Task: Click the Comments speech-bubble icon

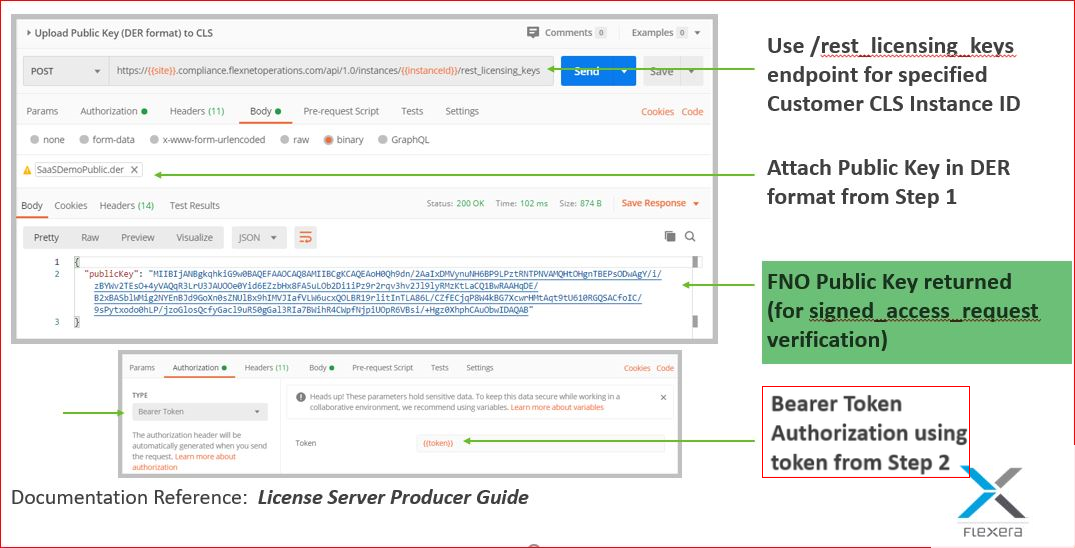Action: [x=533, y=32]
